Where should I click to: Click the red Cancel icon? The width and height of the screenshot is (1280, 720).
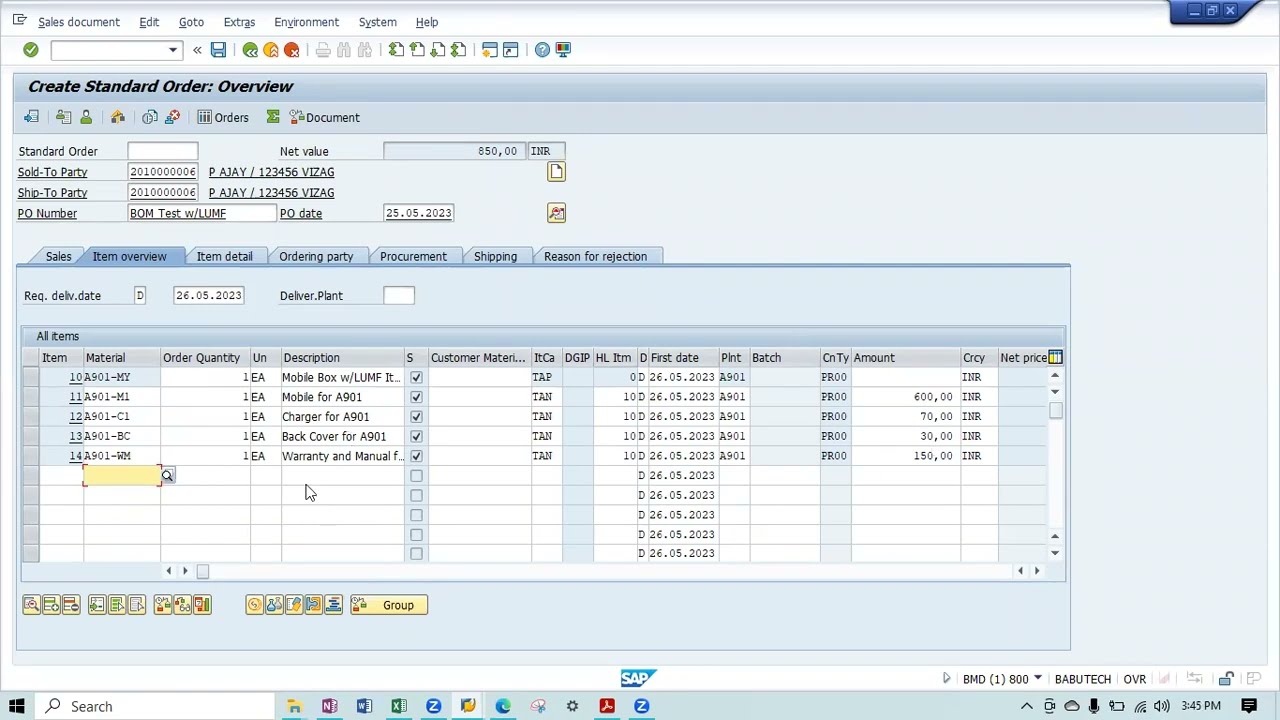292,50
